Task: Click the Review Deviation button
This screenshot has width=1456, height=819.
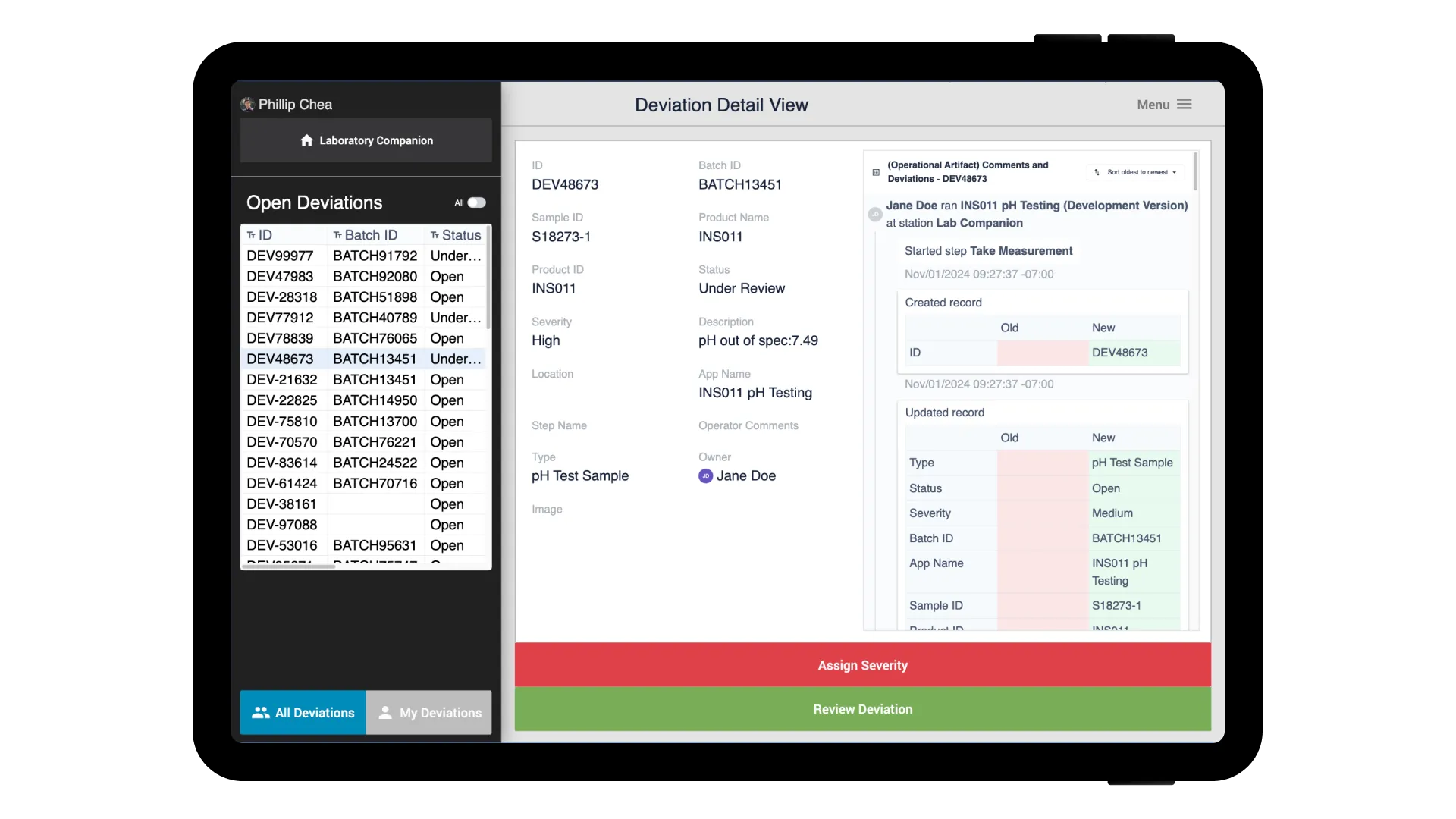Action: [863, 709]
